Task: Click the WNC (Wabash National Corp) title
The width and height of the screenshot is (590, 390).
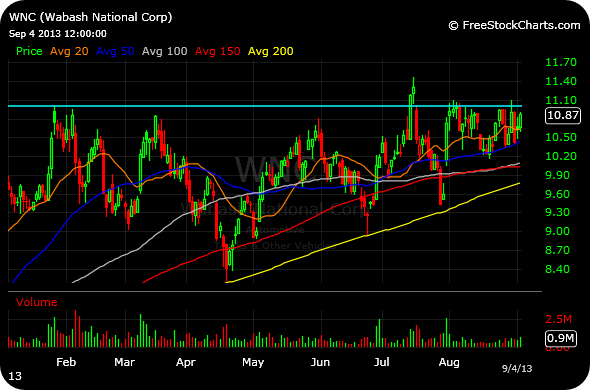Action: tap(90, 17)
